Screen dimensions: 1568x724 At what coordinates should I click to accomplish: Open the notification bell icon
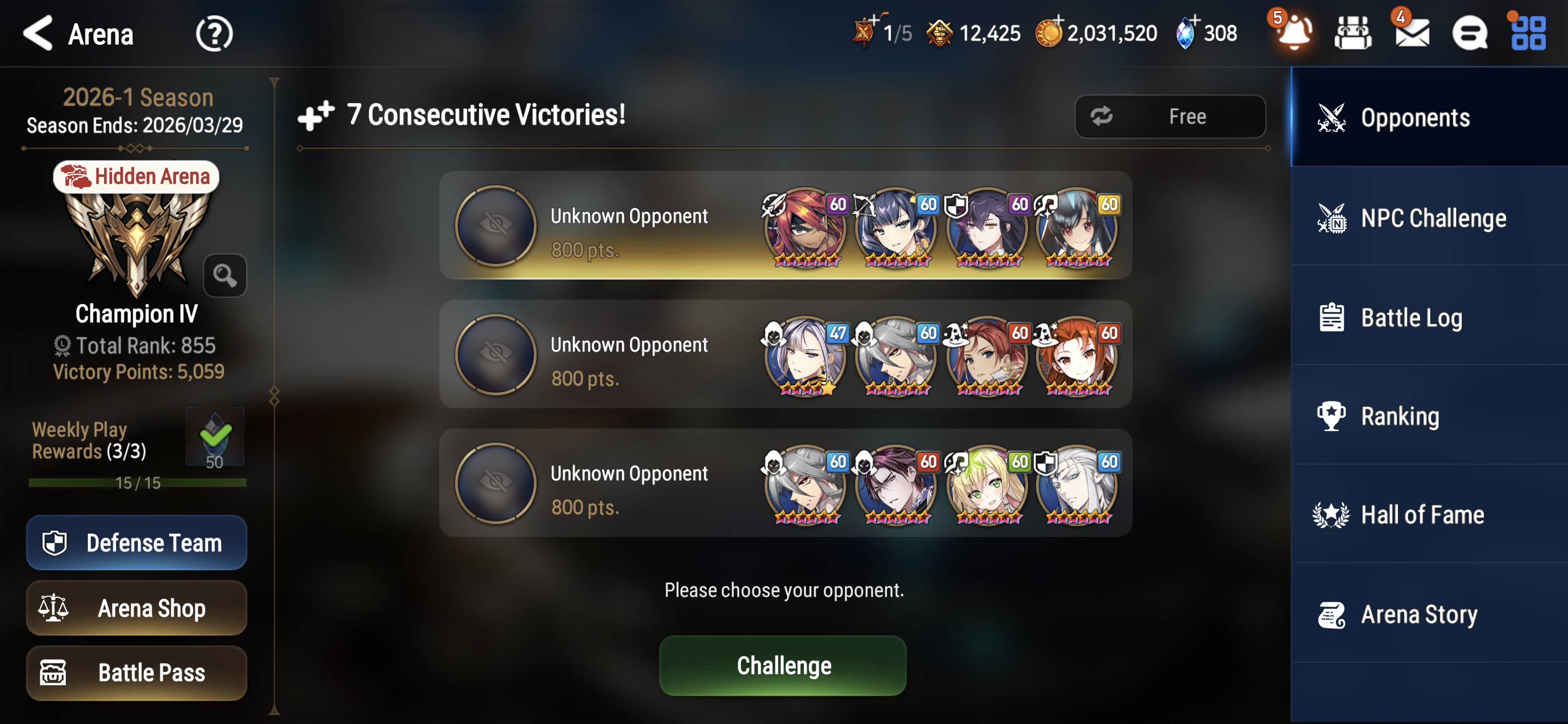click(1294, 32)
